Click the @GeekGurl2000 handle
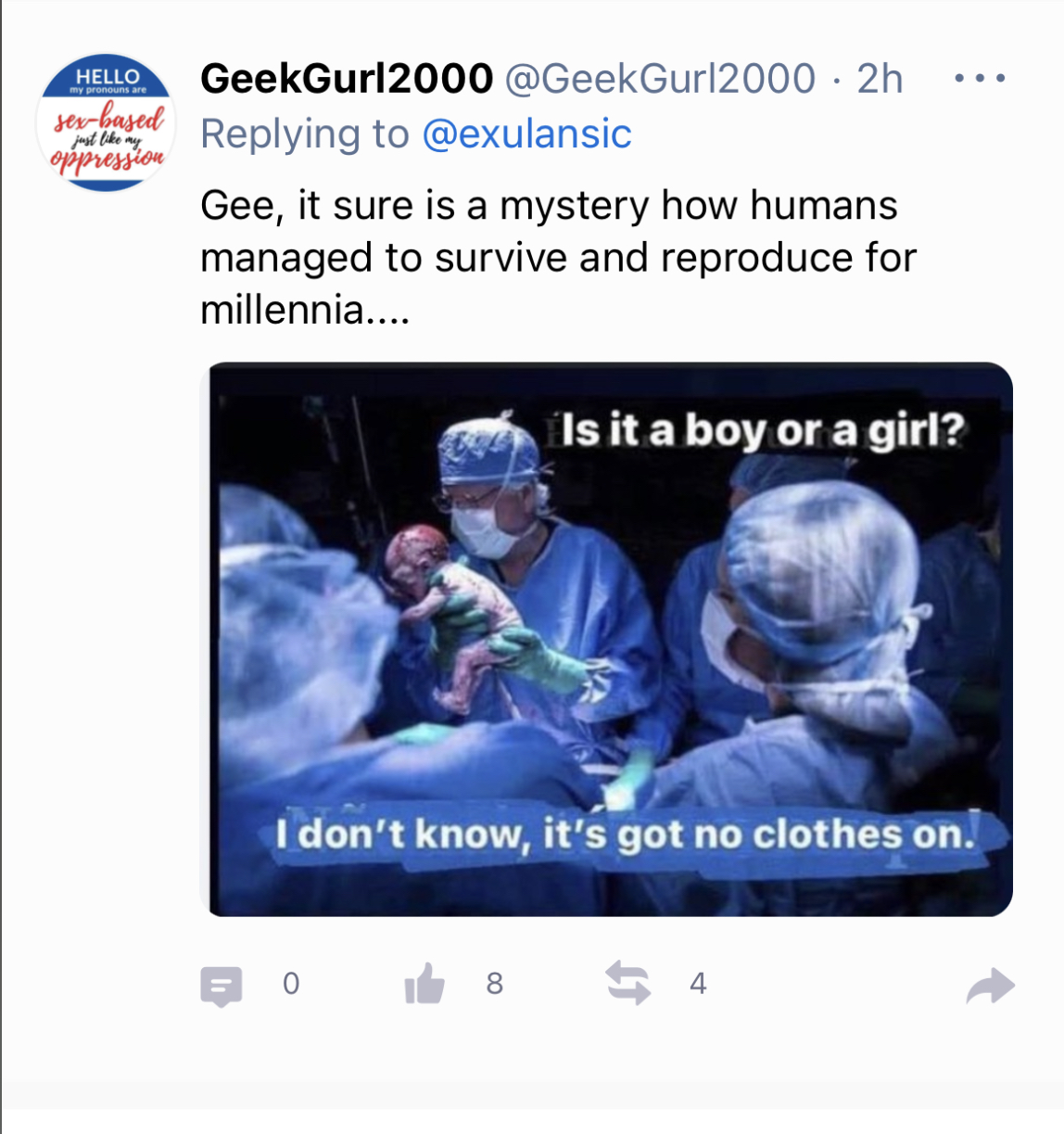The image size is (1064, 1134). (x=660, y=79)
